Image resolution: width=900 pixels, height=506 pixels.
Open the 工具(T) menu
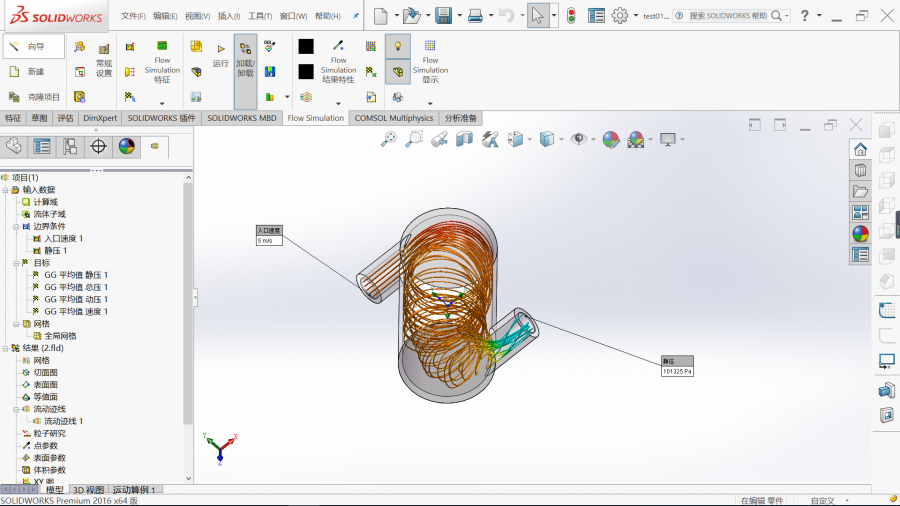260,16
